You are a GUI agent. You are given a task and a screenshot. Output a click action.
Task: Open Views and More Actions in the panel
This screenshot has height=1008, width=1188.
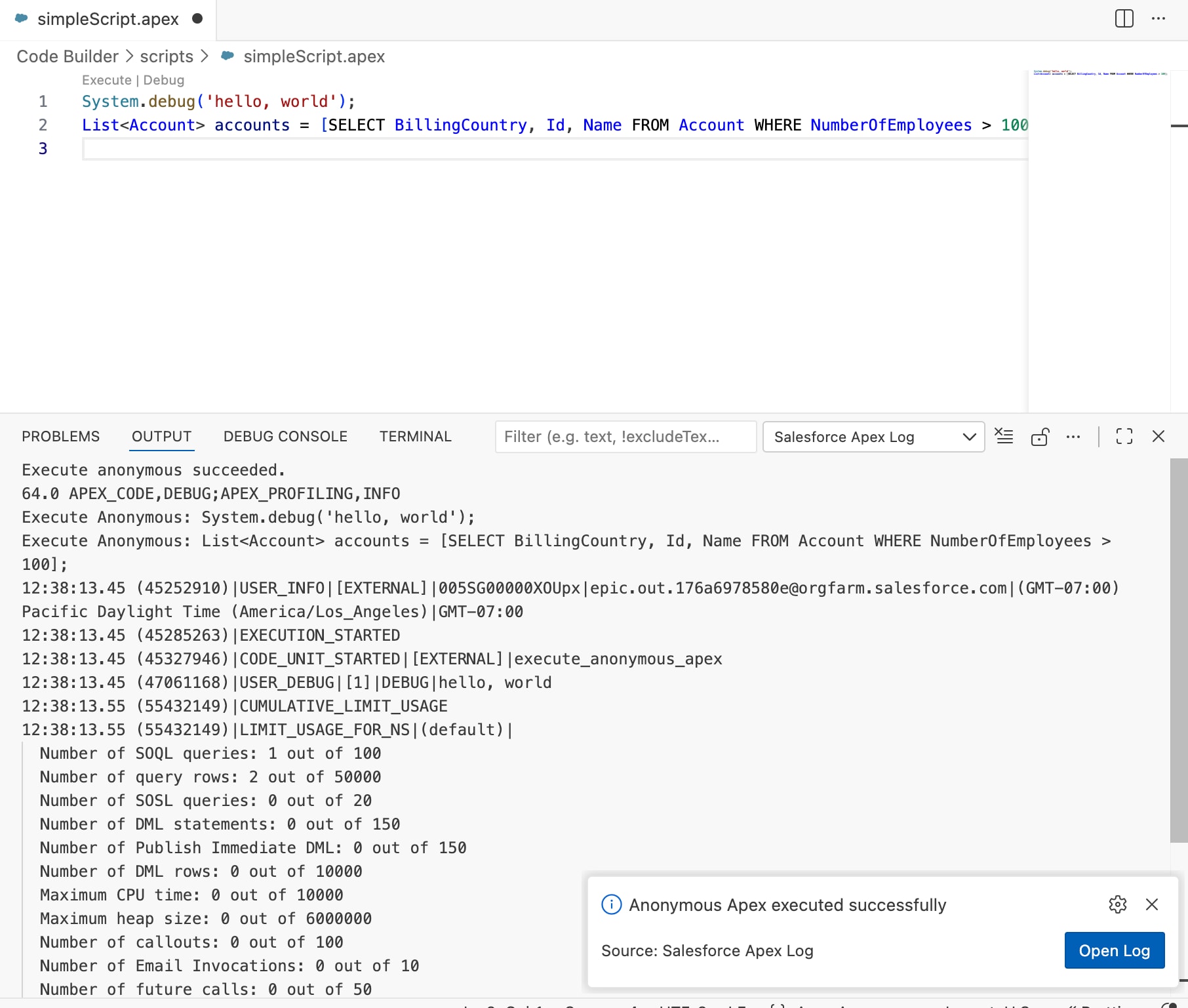(x=1073, y=436)
